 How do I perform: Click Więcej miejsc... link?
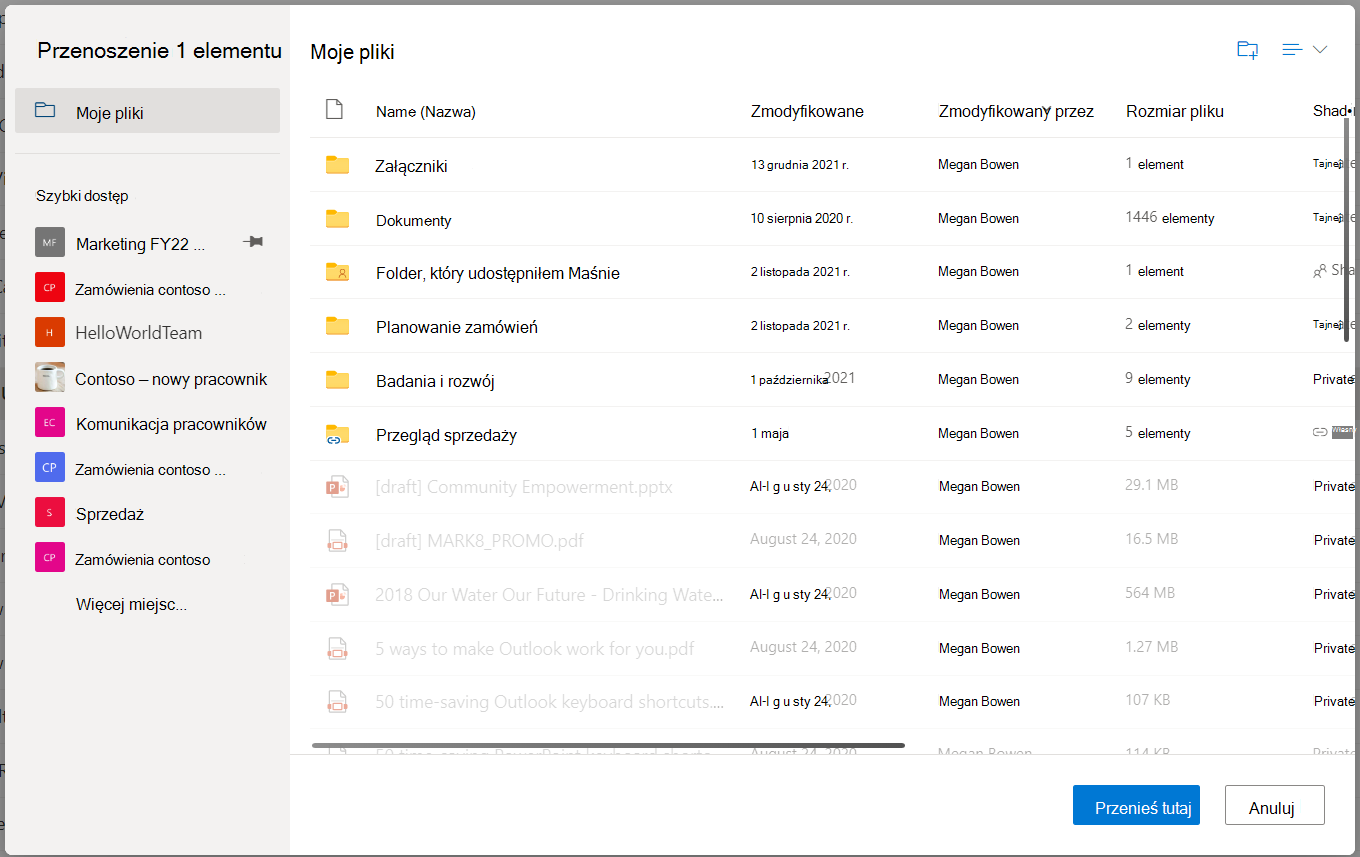point(131,604)
